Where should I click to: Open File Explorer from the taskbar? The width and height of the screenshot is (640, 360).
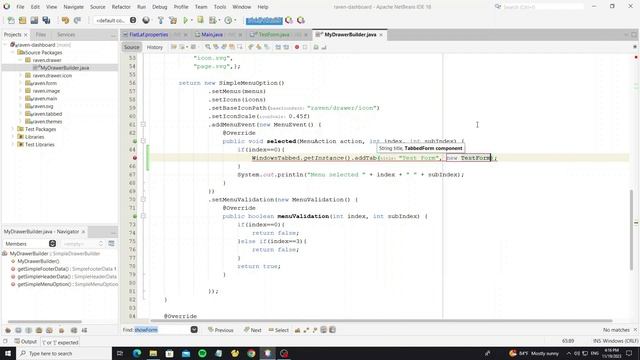[153, 353]
